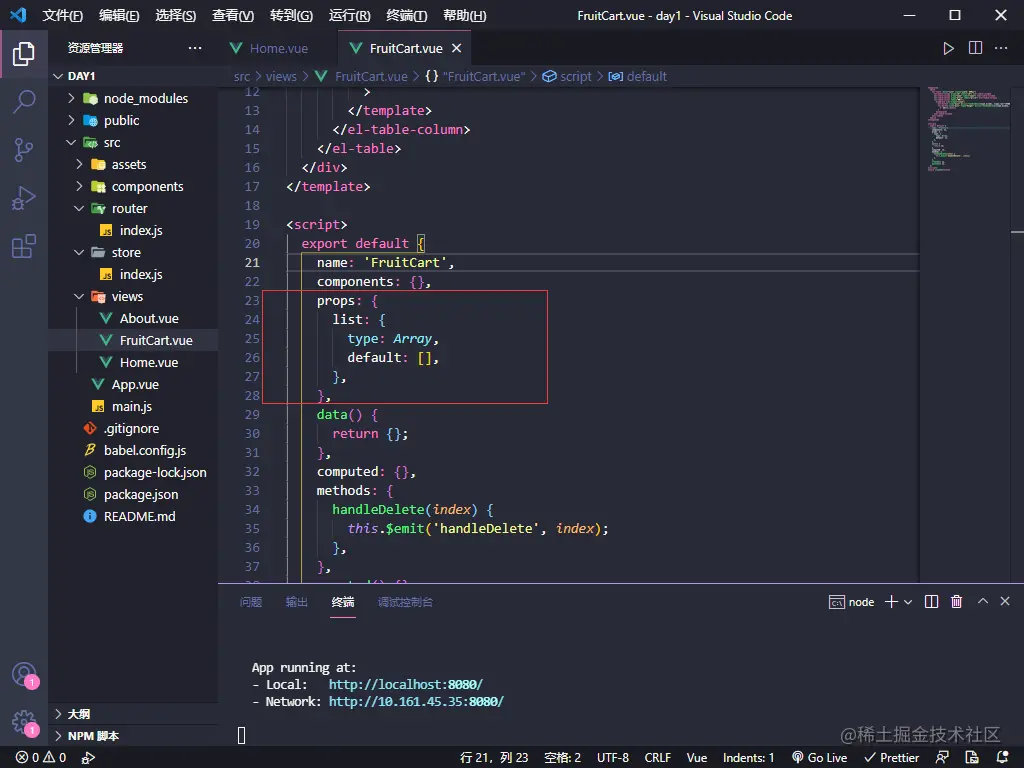Open the localhost:8080 link in terminal
1024x768 pixels.
point(405,684)
